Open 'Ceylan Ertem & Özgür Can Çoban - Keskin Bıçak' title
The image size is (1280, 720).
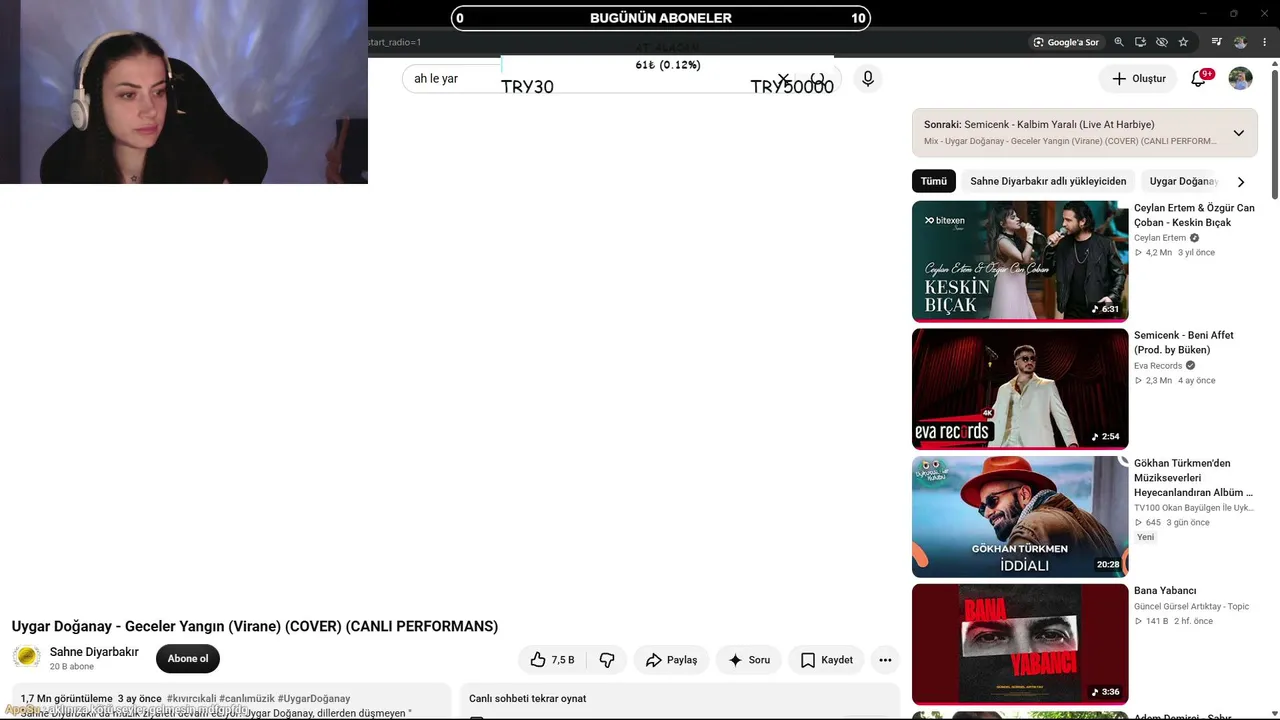(1194, 215)
